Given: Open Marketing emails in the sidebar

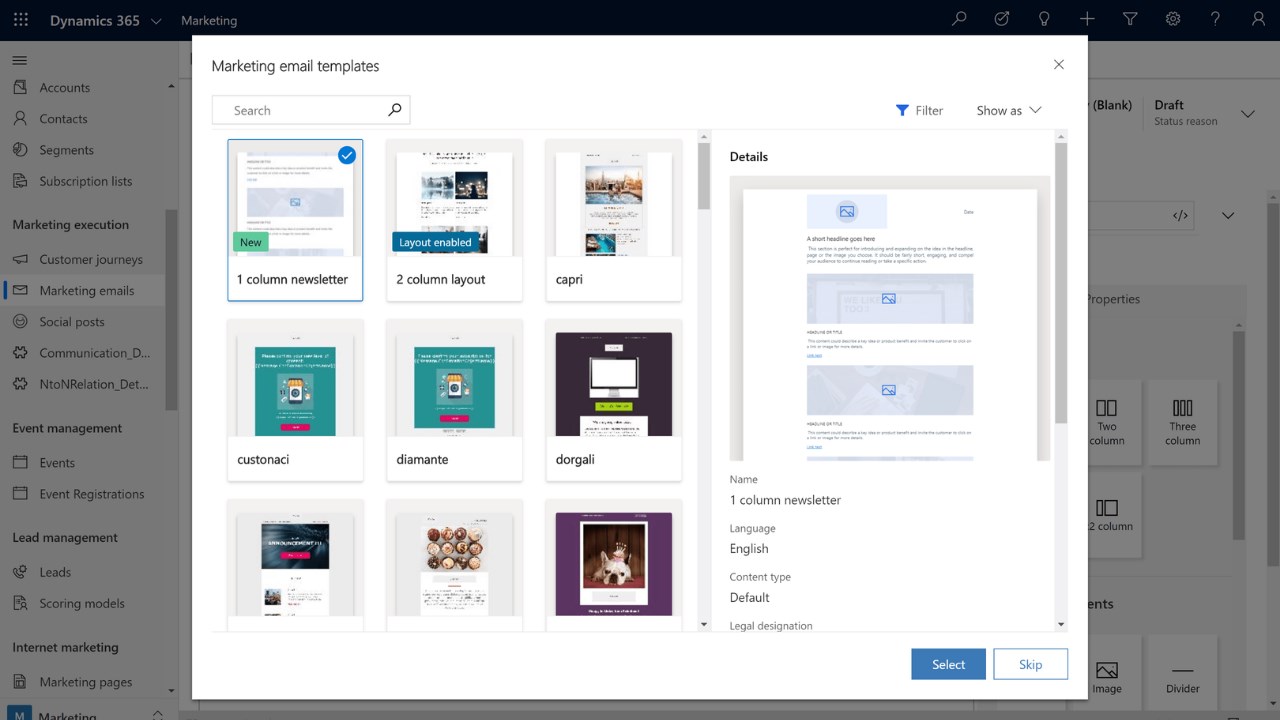Looking at the screenshot, I should pos(86,290).
